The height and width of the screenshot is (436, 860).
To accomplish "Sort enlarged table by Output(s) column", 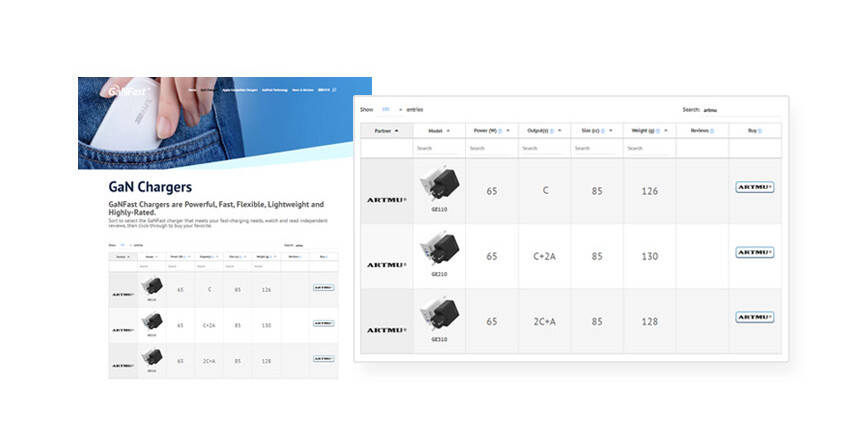I will (544, 130).
